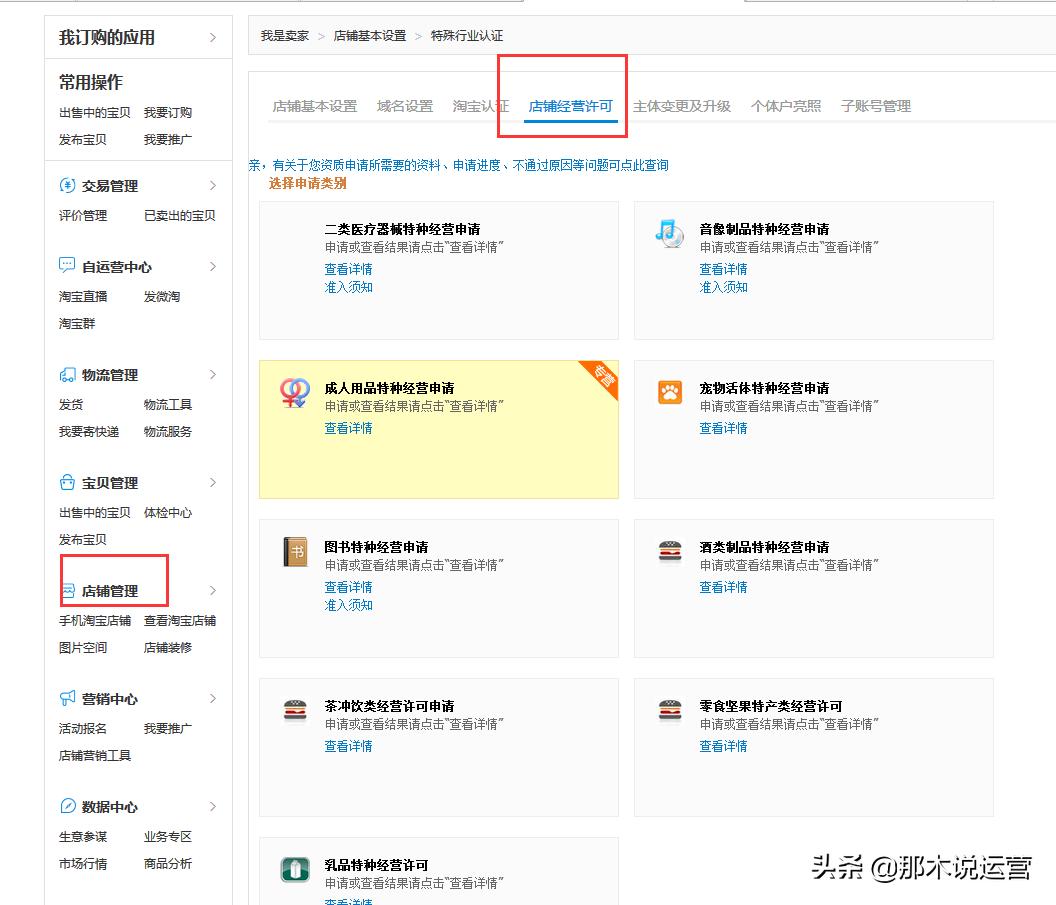The image size is (1056, 905).
Task: Click the milk bottle icon for 乳品特种经营许可
Action: point(295,869)
